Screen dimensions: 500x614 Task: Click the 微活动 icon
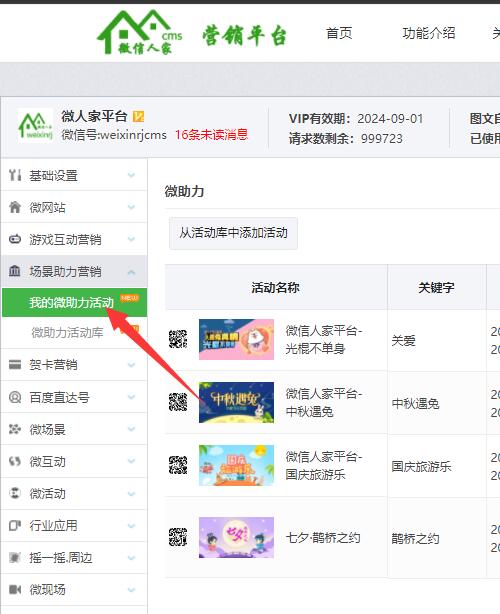click(15, 493)
